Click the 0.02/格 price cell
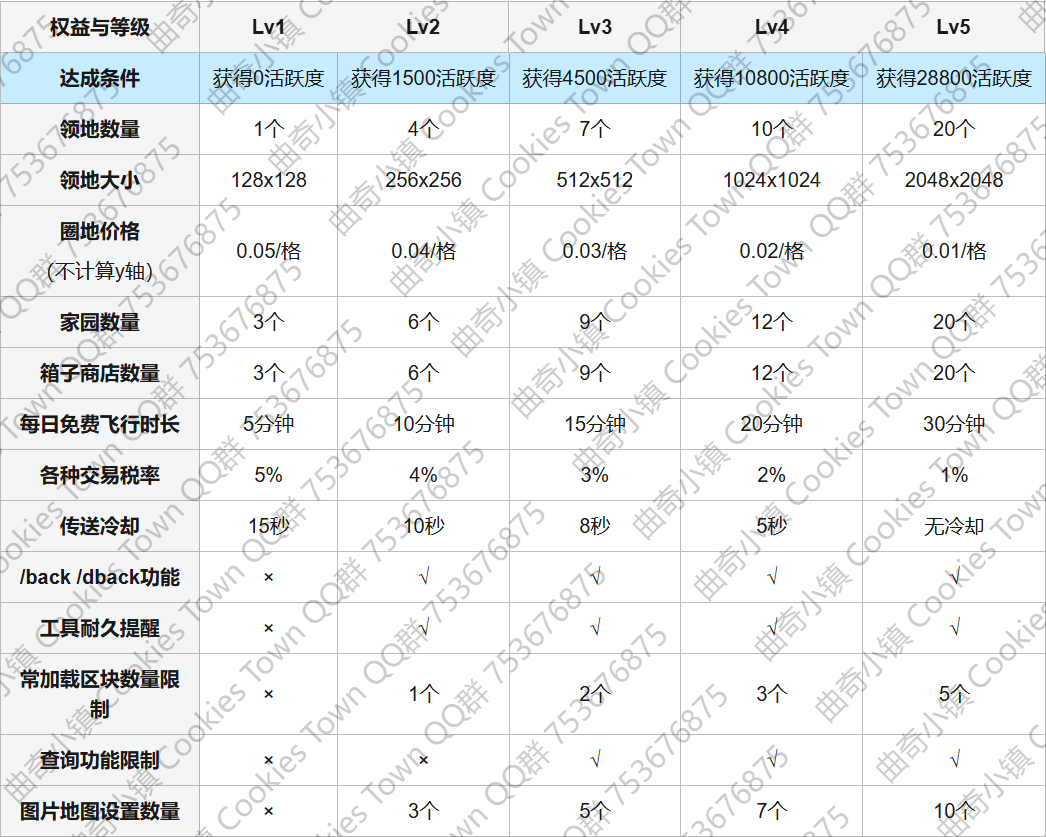The width and height of the screenshot is (1046, 837). pyautogui.click(x=771, y=251)
